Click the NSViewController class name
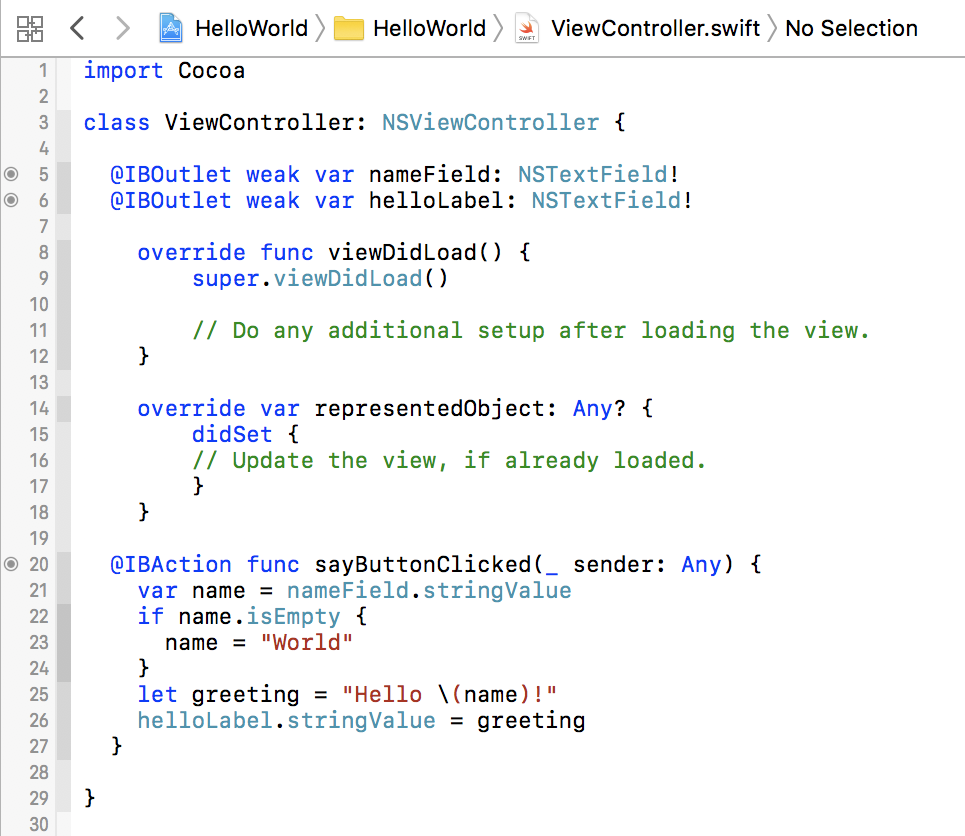 [490, 122]
